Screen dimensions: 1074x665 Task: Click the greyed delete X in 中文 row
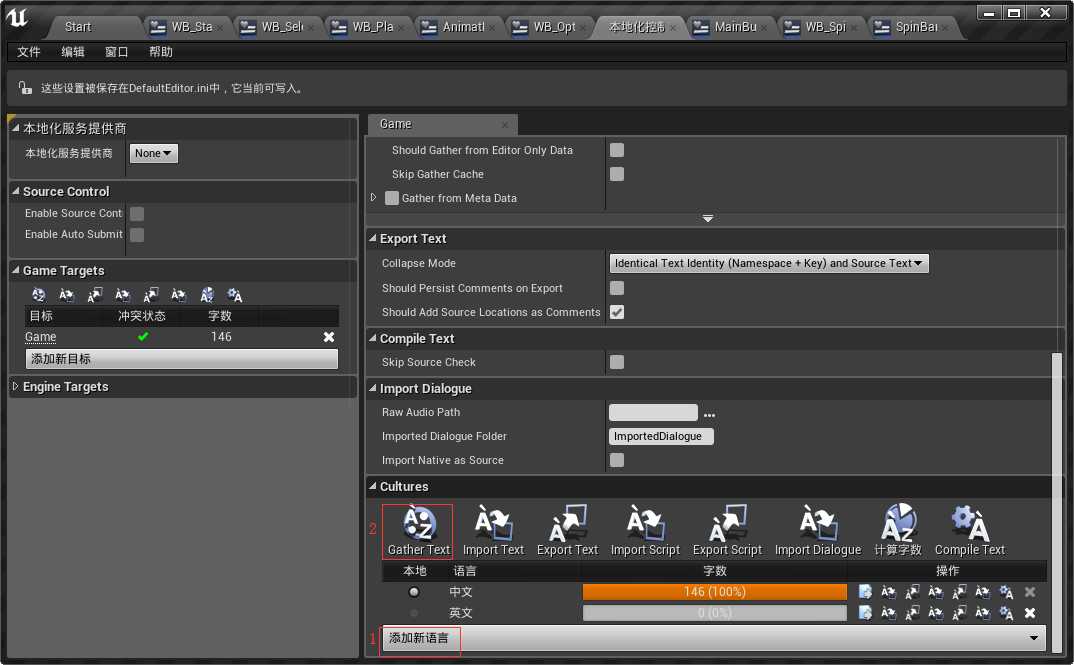coord(1029,592)
